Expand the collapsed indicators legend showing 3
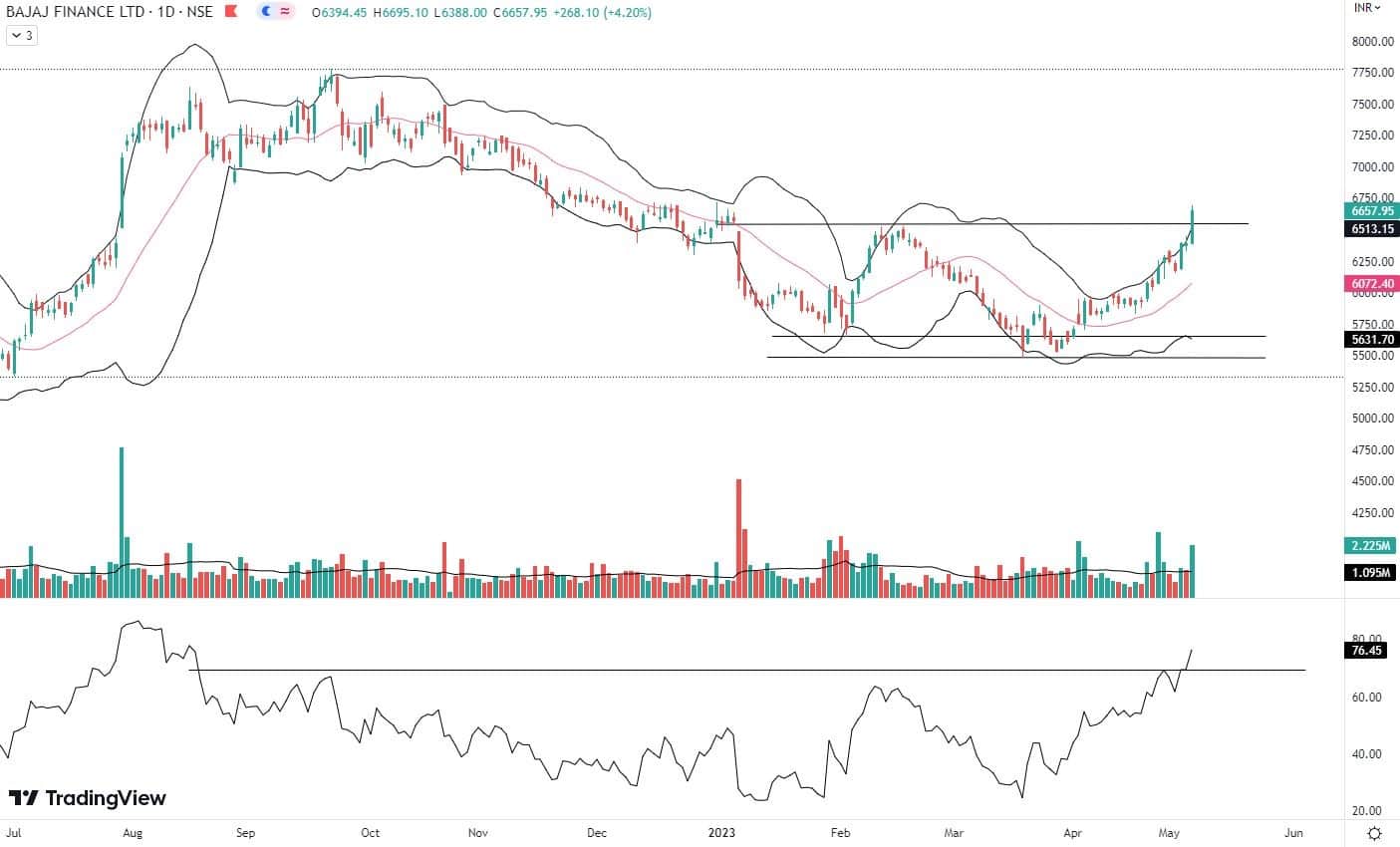This screenshot has width=1400, height=847. click(x=21, y=35)
